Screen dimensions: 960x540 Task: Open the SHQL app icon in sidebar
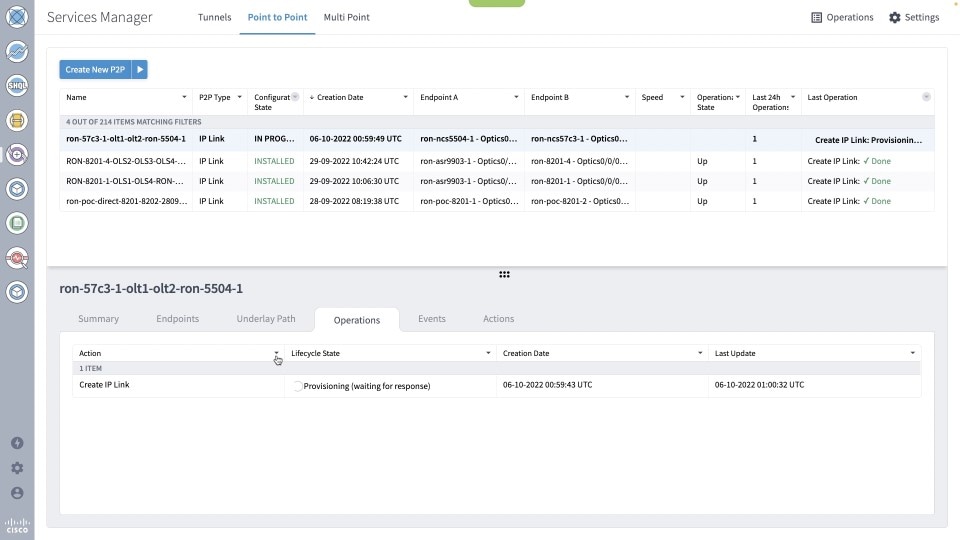17,86
